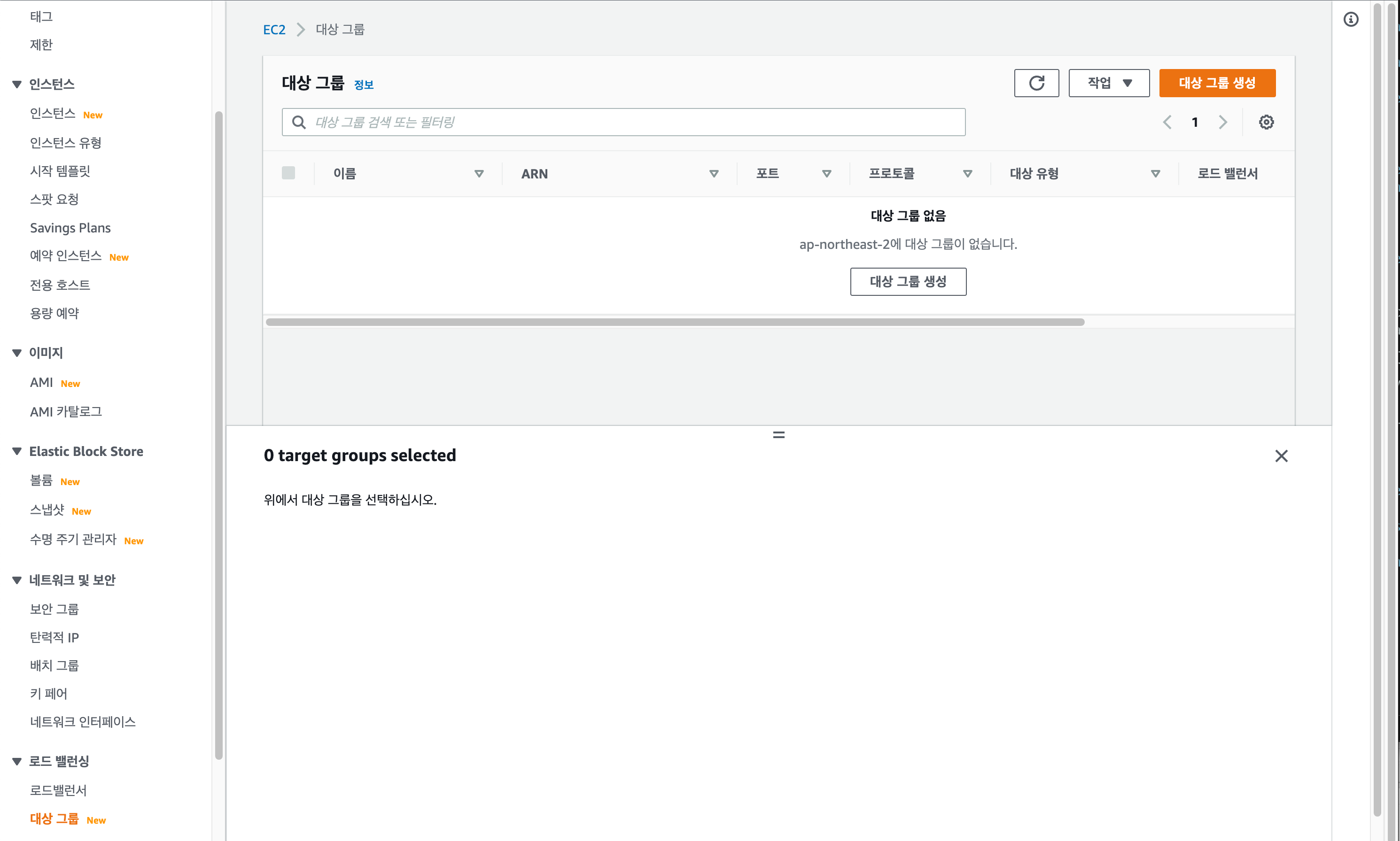Toggle the select all checkbox
Image resolution: width=1400 pixels, height=841 pixels.
288,173
